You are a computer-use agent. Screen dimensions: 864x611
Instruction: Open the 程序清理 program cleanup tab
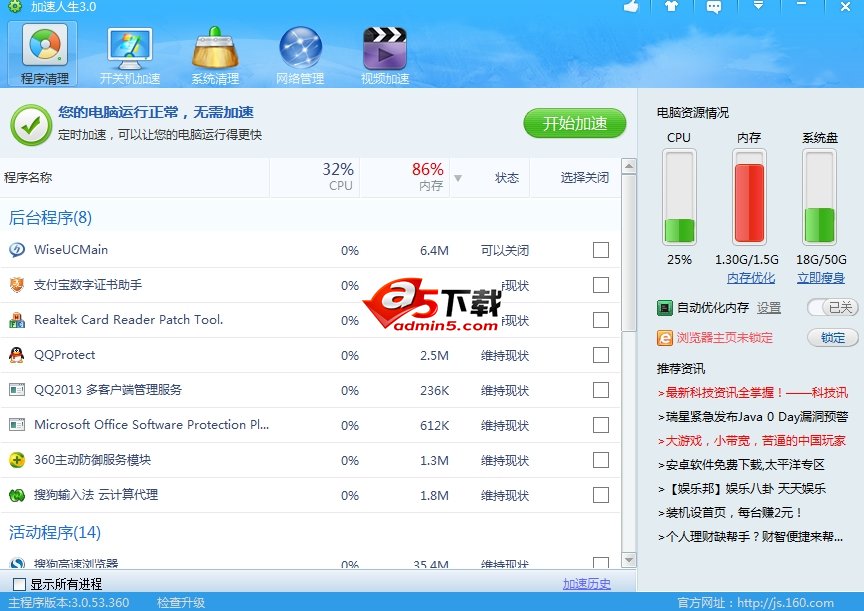44,54
